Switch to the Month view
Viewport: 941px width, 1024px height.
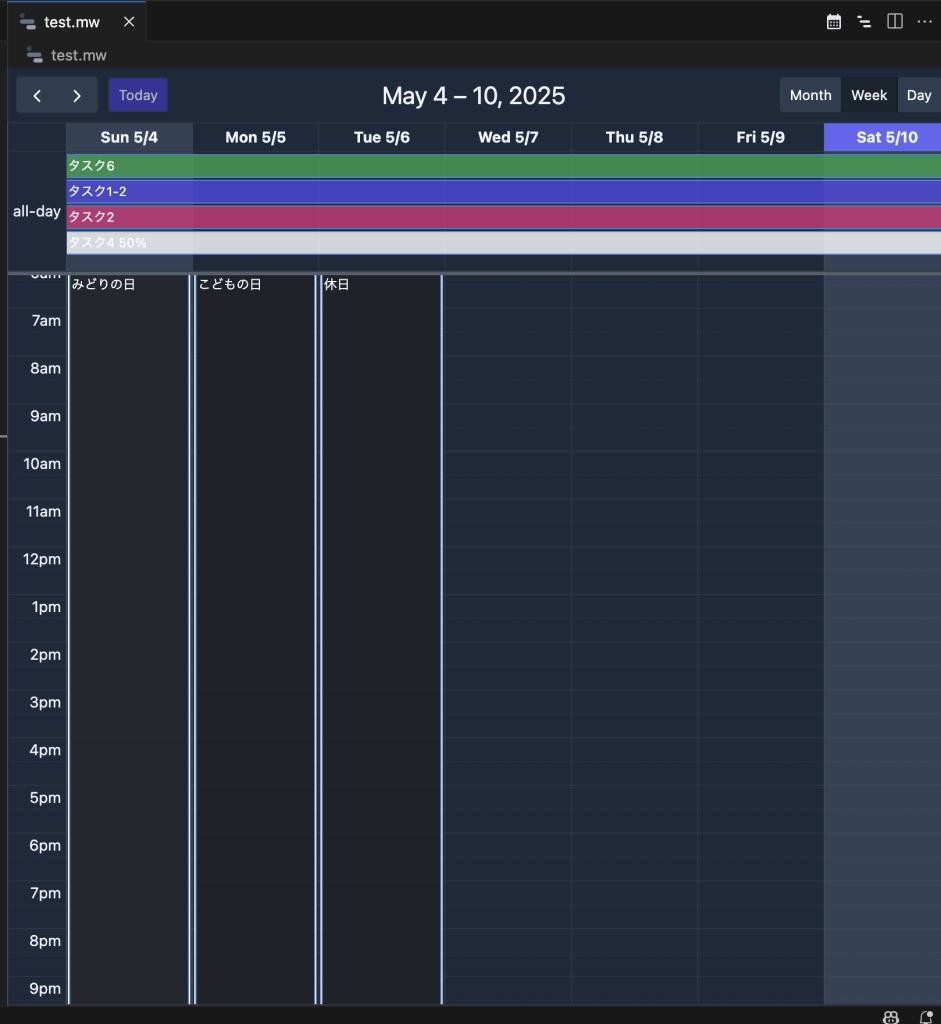tap(810, 95)
